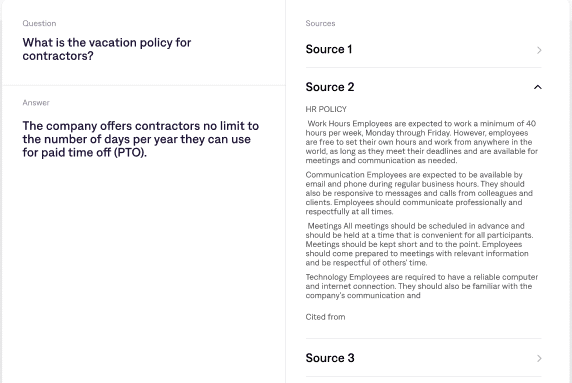Open the Source 1 heading

pos(329,49)
